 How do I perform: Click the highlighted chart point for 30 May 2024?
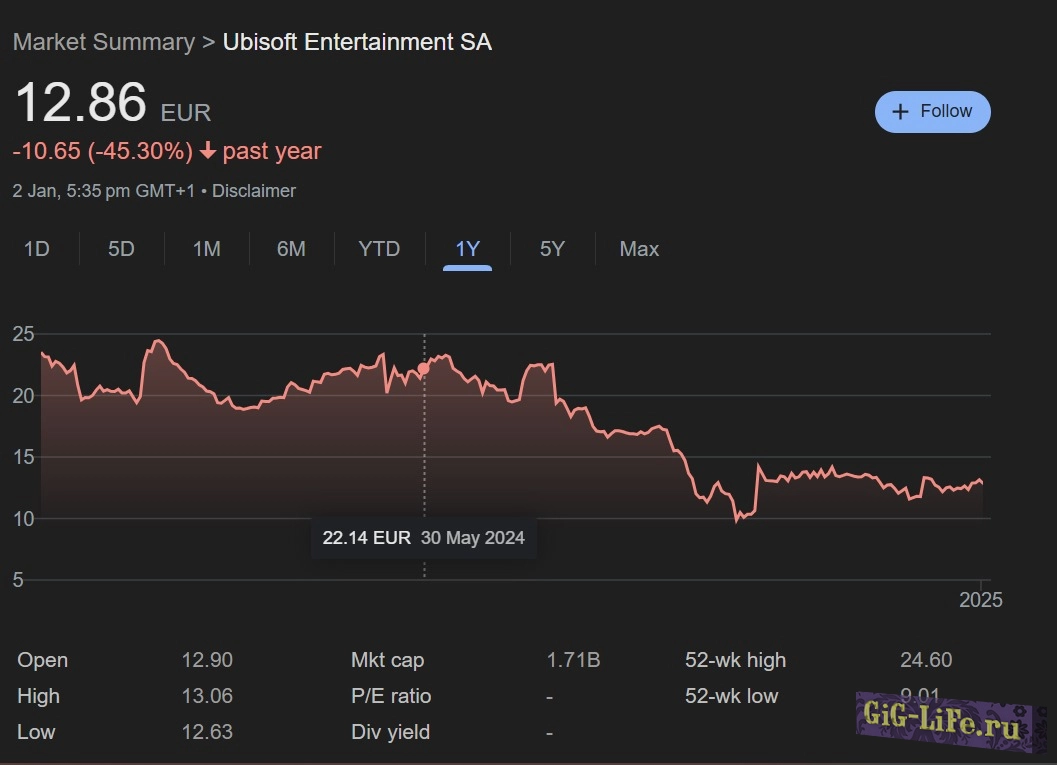[x=424, y=369]
